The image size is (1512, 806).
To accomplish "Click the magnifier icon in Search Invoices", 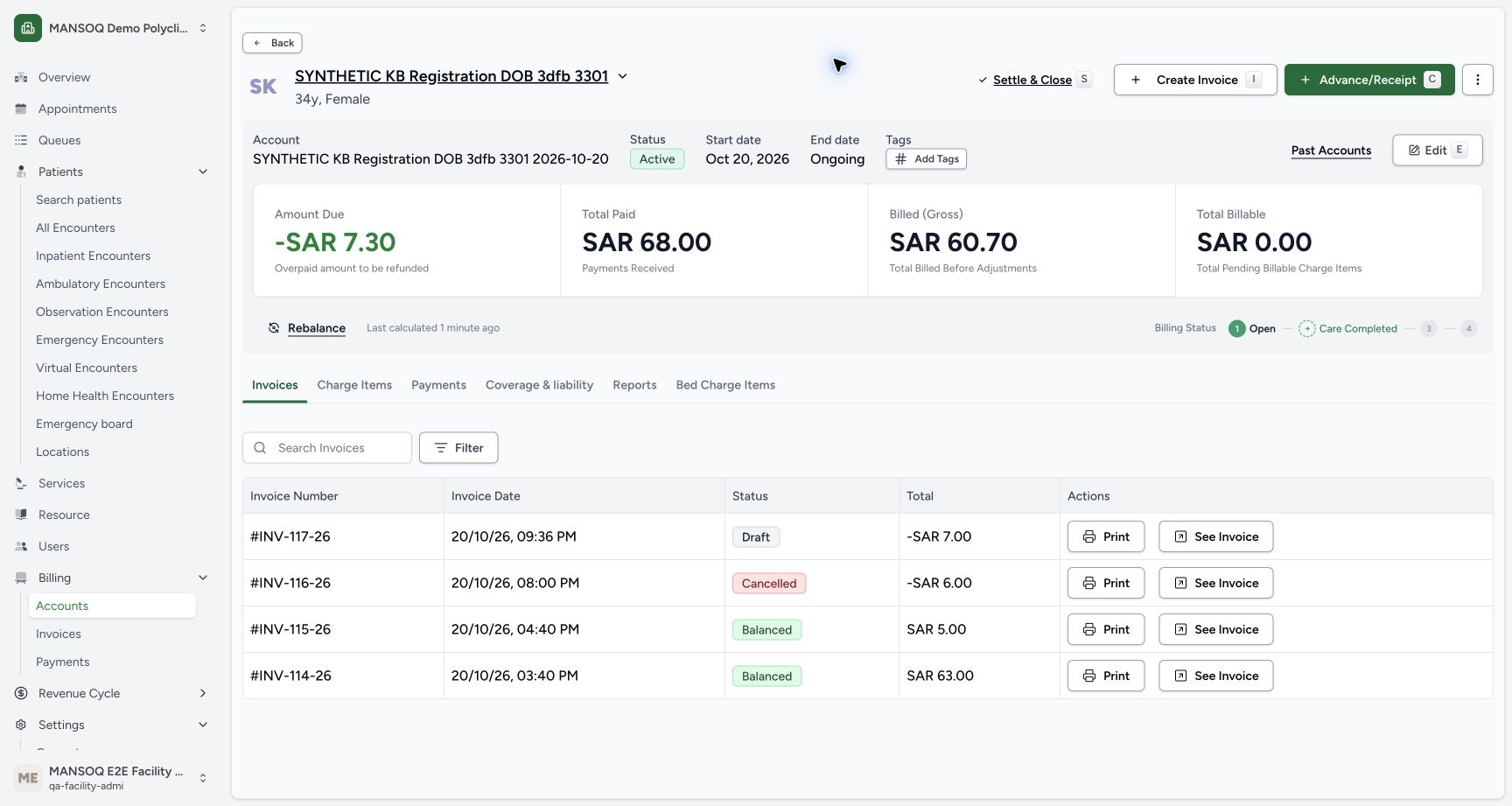I will tap(260, 448).
